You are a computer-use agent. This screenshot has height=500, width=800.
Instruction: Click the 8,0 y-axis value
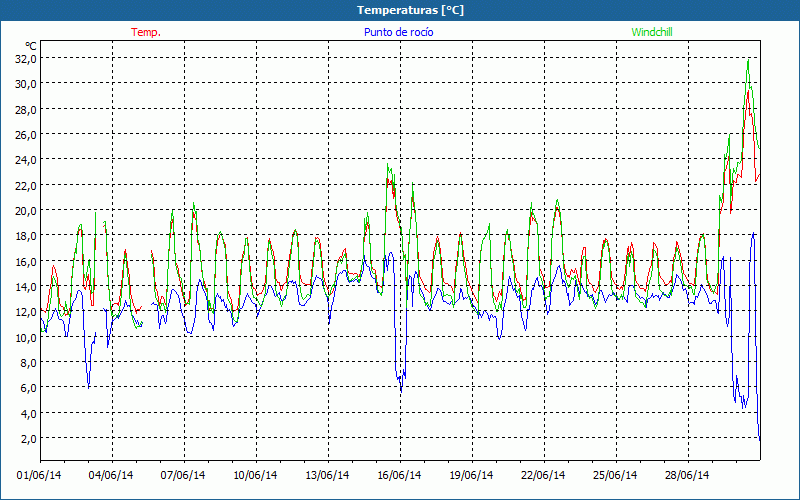click(29, 362)
